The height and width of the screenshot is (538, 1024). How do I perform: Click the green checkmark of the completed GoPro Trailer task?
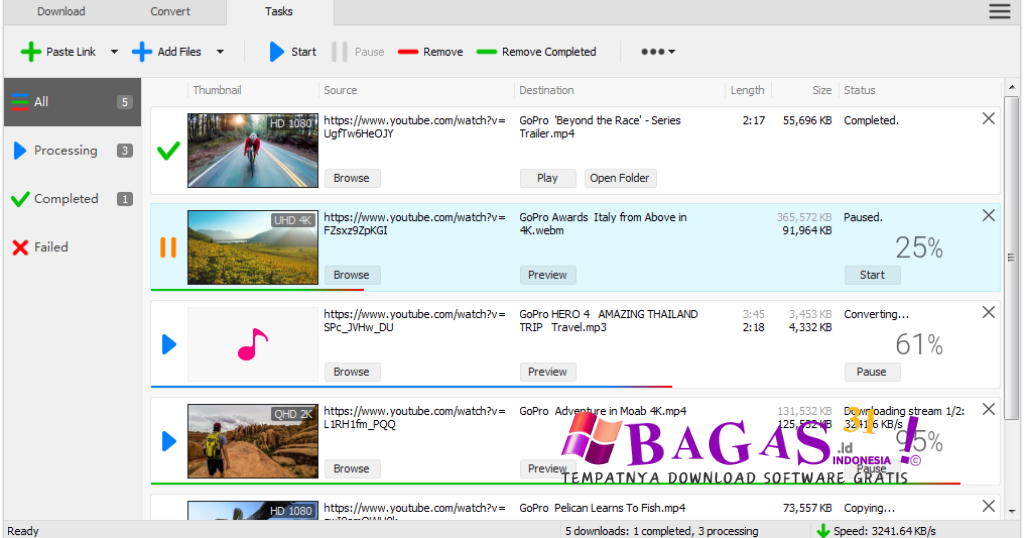[x=168, y=151]
